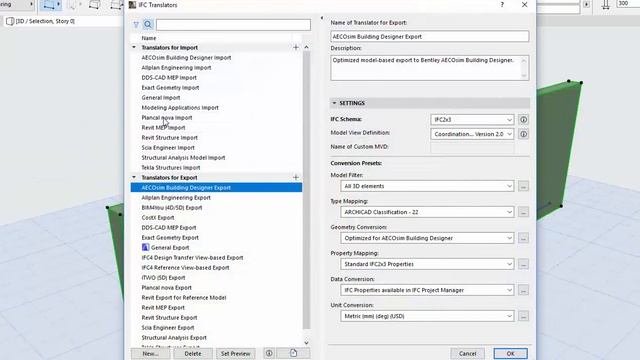This screenshot has height=360, width=640.
Task: Select Modeling Applications Import
Action: click(x=180, y=108)
